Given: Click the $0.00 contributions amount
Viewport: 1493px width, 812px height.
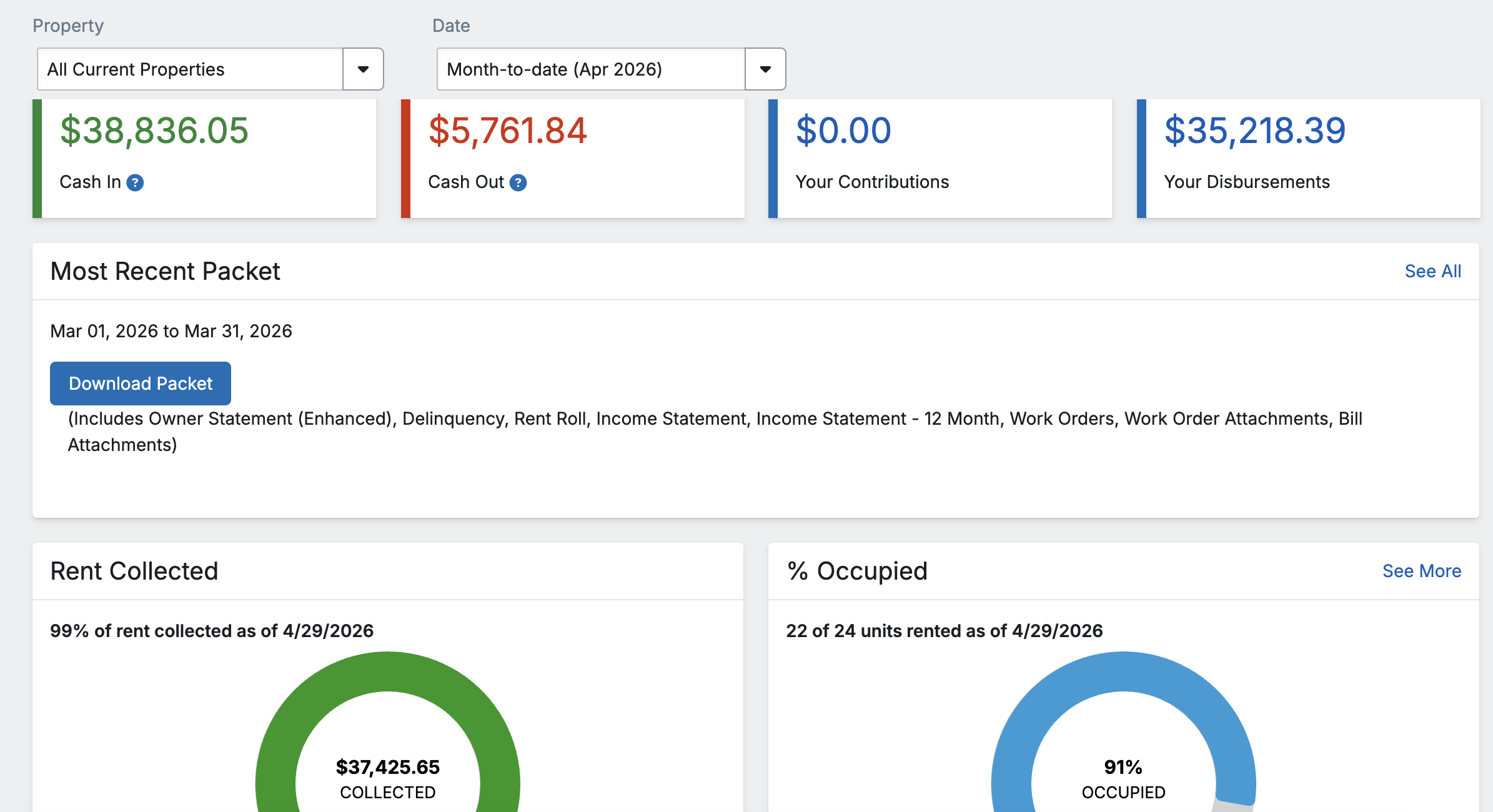Looking at the screenshot, I should [x=843, y=131].
